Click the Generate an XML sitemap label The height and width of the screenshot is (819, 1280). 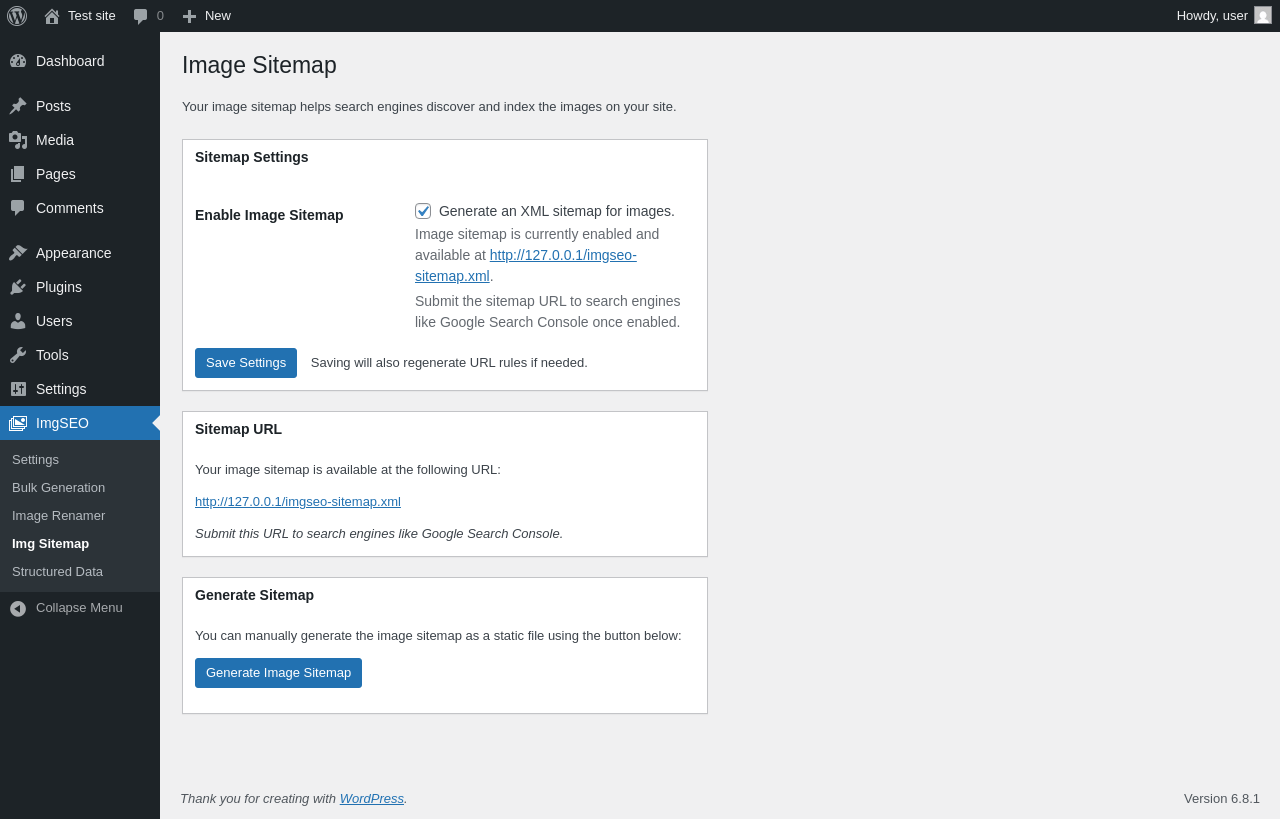pos(557,211)
